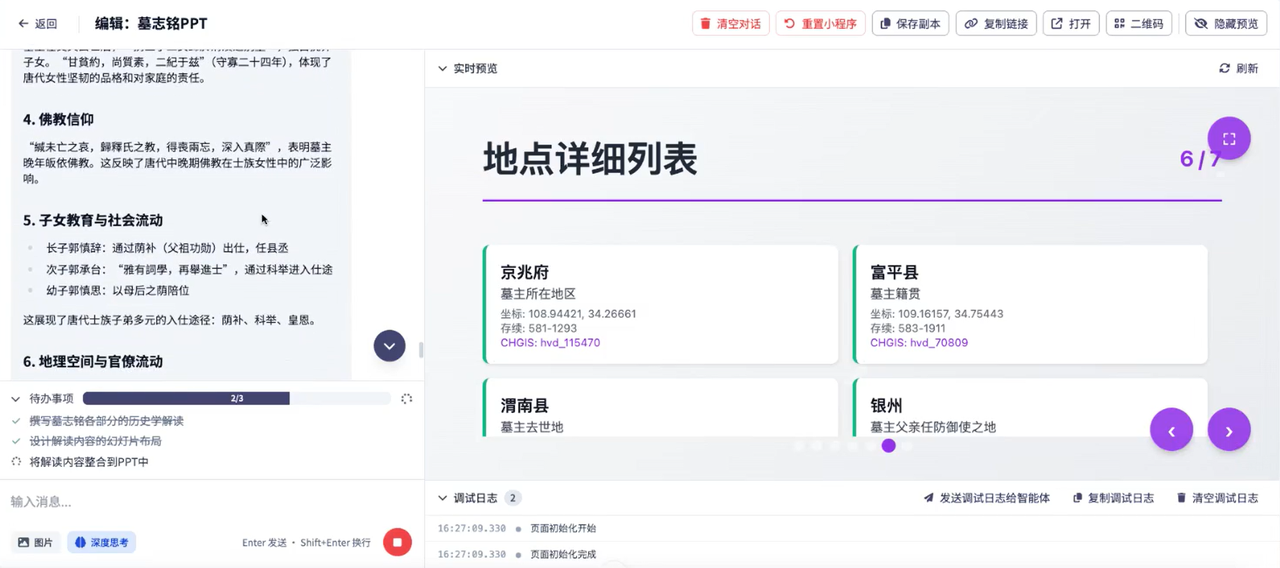Click the 银州 card heading
The width and height of the screenshot is (1280, 568).
887,406
